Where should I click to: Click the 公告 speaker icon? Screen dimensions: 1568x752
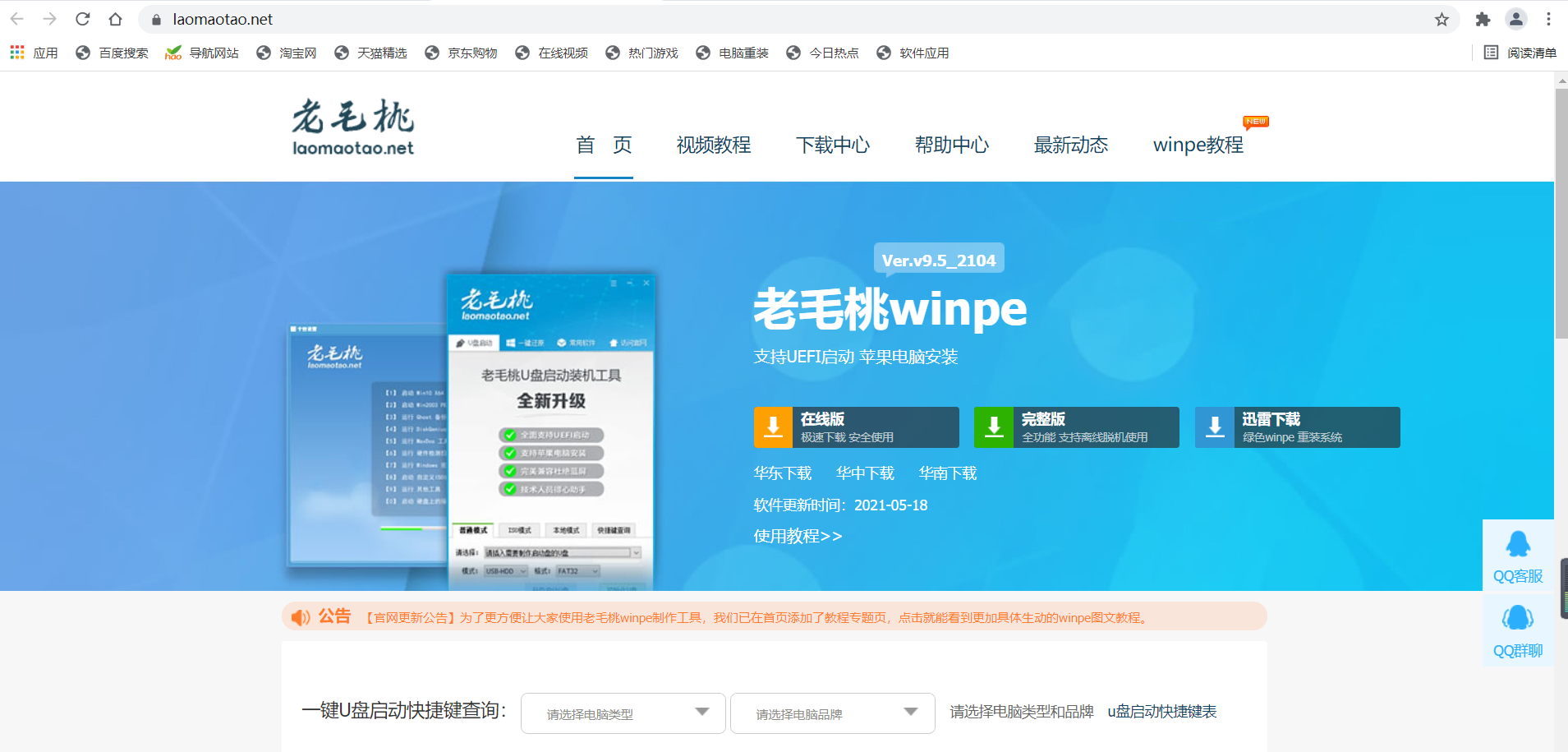coord(301,617)
